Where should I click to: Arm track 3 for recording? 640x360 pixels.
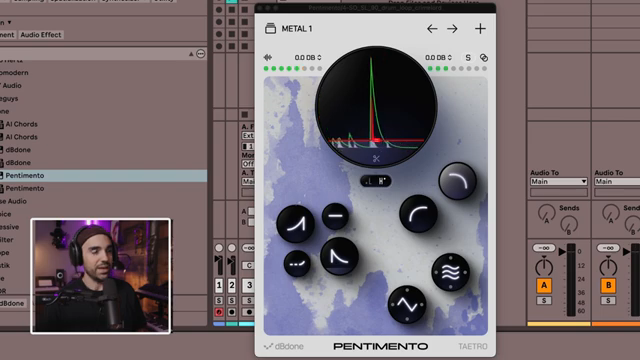248,312
